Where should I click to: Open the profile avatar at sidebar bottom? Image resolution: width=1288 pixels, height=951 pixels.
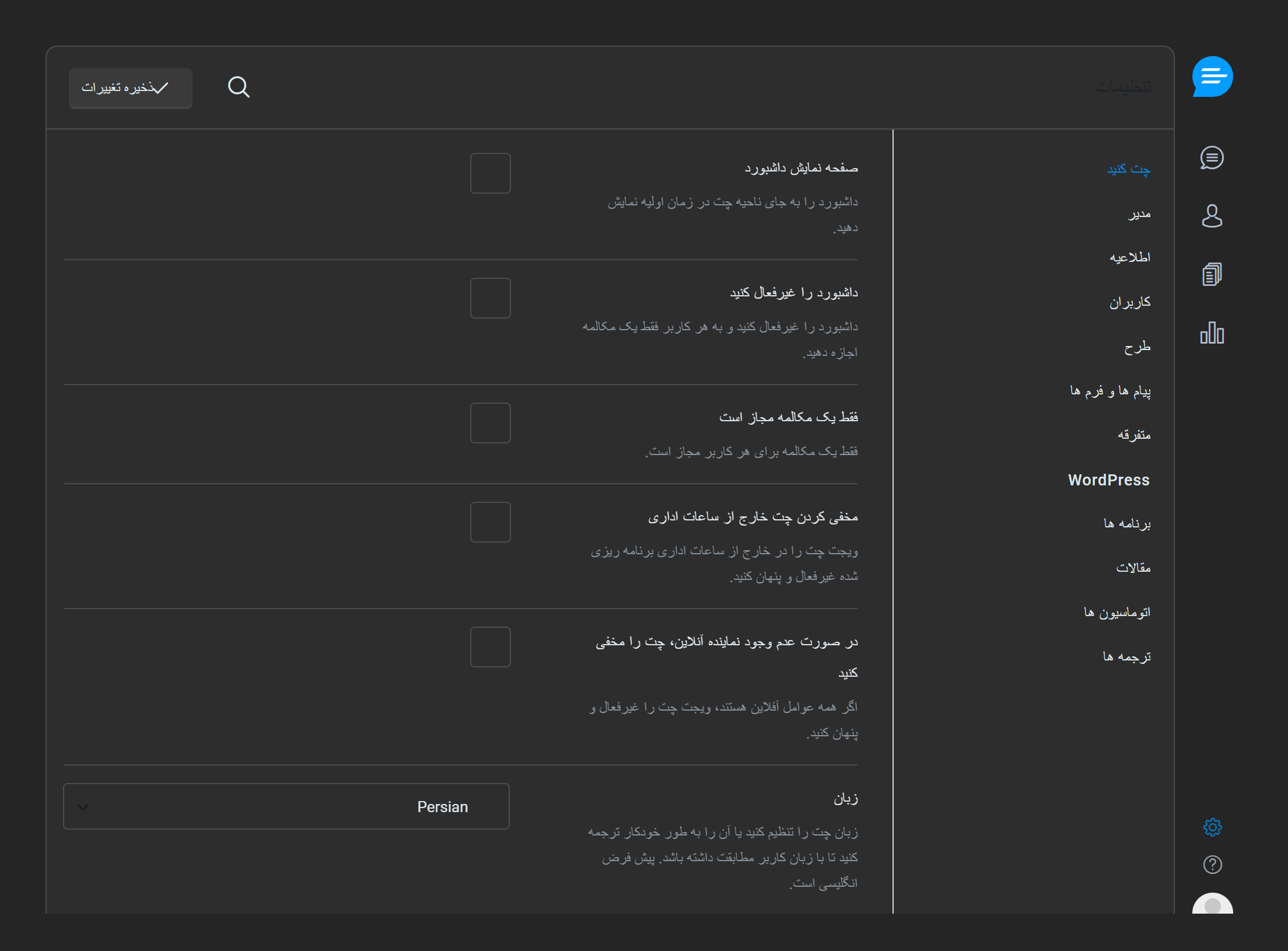[x=1212, y=904]
